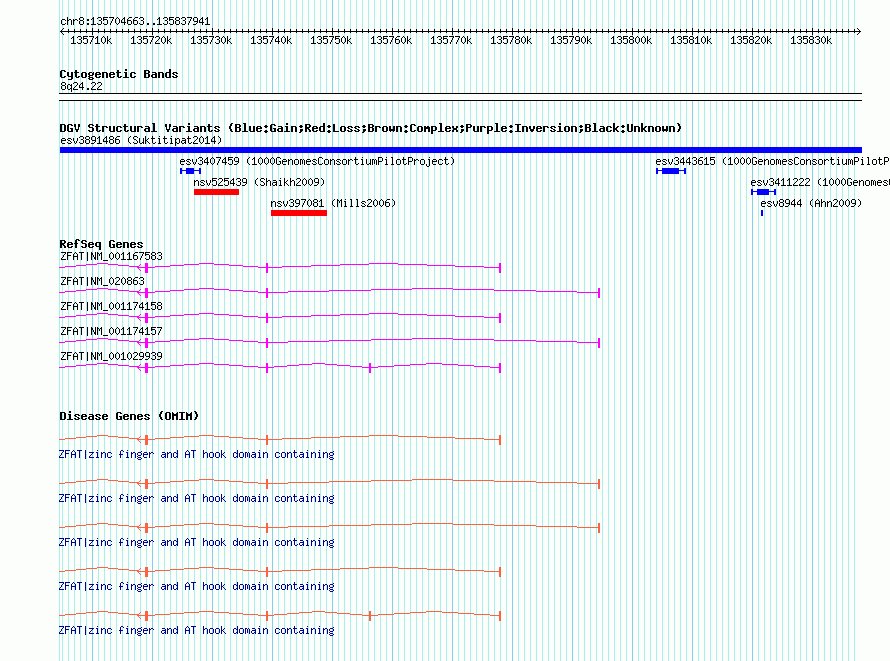Click the chr8:135704663..135837941 region label
Screen dimensions: 890x661
coord(135,21)
